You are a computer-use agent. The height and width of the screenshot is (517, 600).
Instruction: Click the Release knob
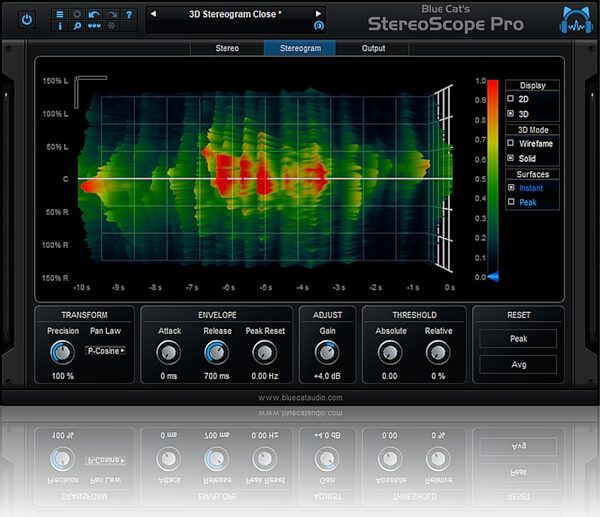(217, 352)
